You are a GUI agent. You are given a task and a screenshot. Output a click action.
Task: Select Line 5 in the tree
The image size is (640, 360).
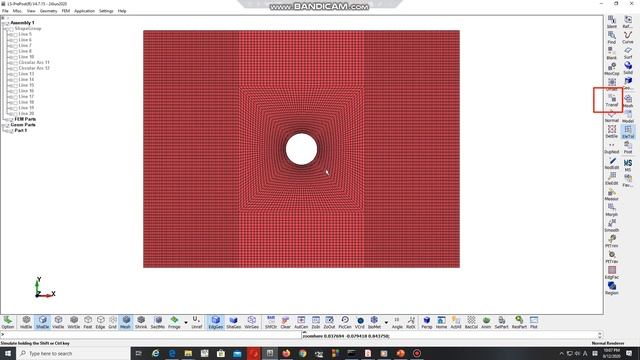(25, 34)
